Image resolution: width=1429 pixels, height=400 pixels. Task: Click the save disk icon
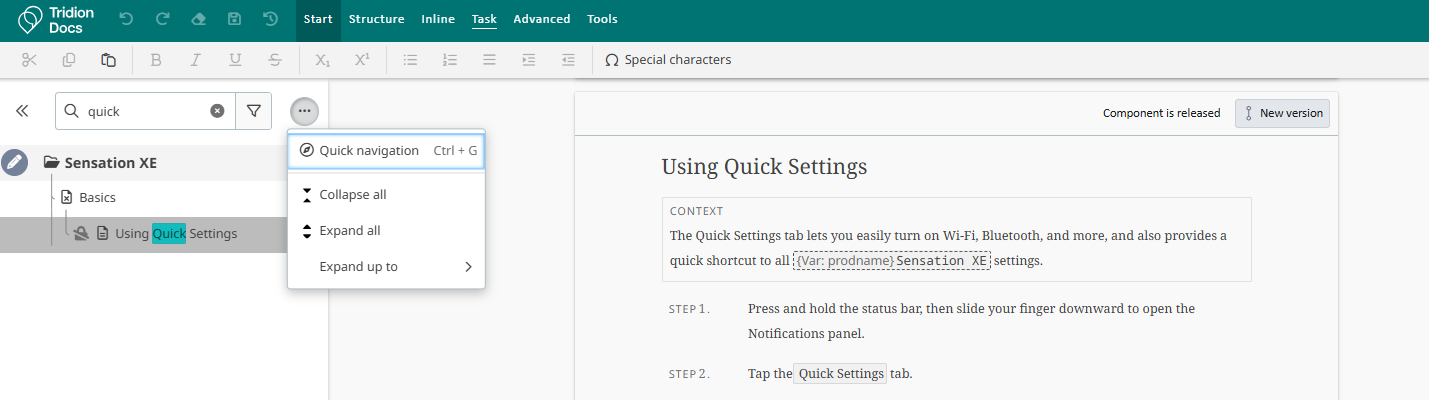234,19
